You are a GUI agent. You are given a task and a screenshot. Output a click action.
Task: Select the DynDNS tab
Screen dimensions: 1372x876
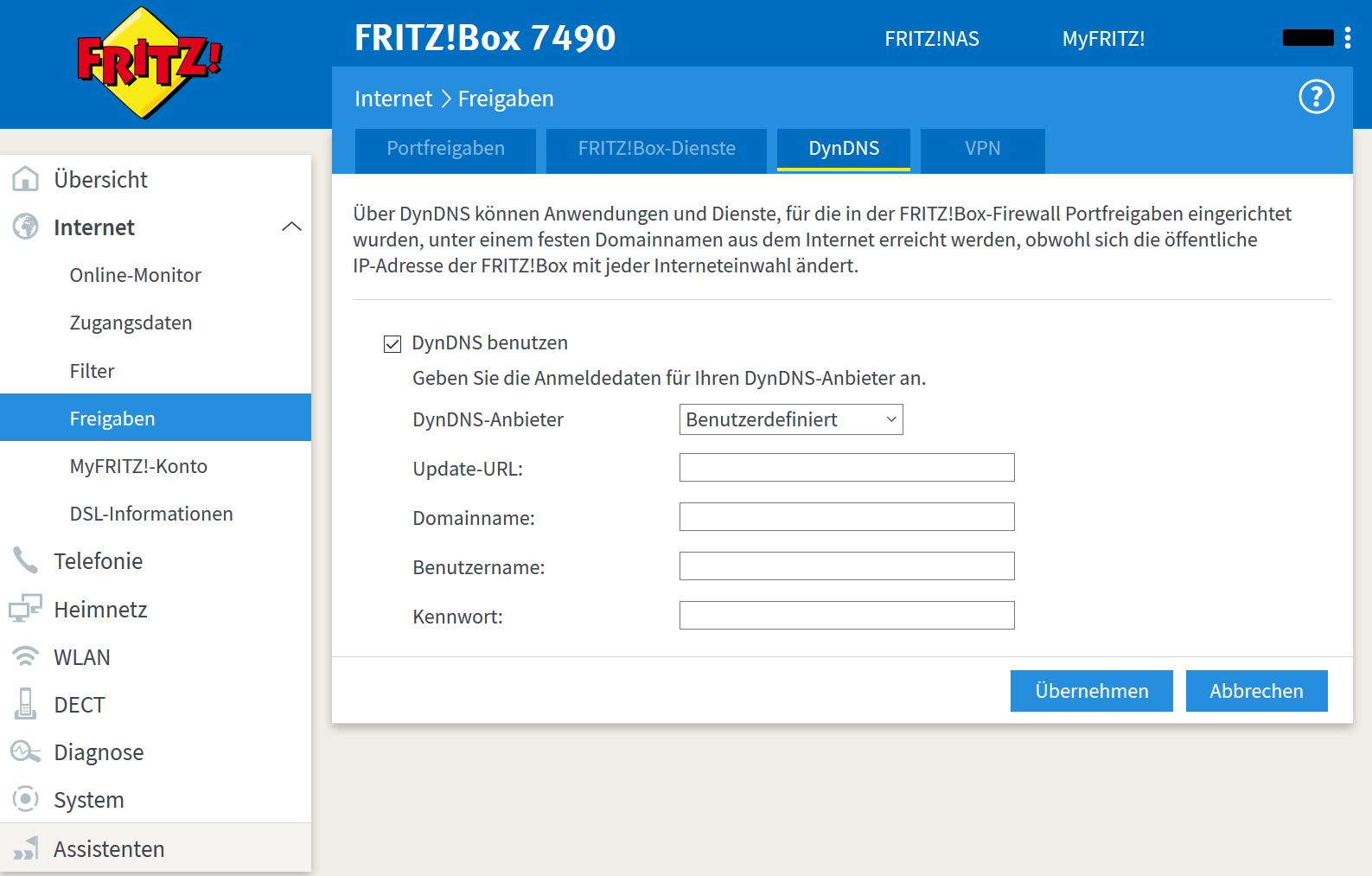pyautogui.click(x=844, y=150)
